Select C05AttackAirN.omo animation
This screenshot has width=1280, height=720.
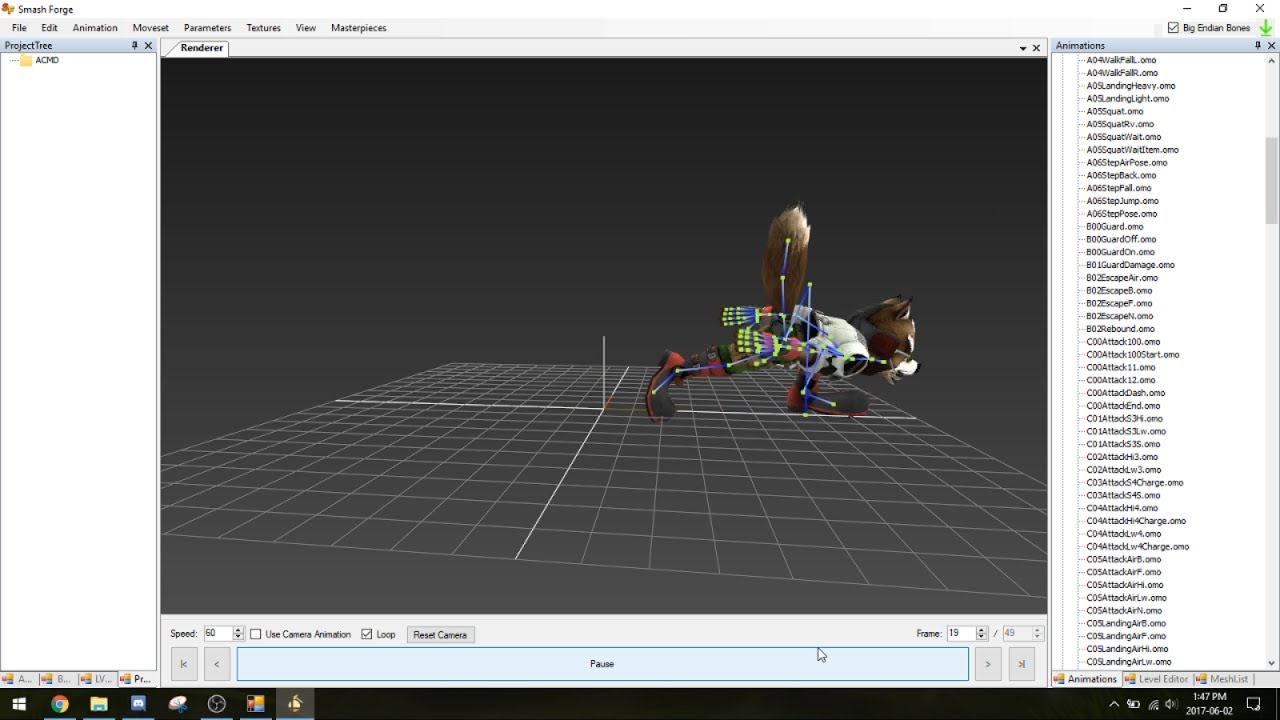(x=1124, y=611)
